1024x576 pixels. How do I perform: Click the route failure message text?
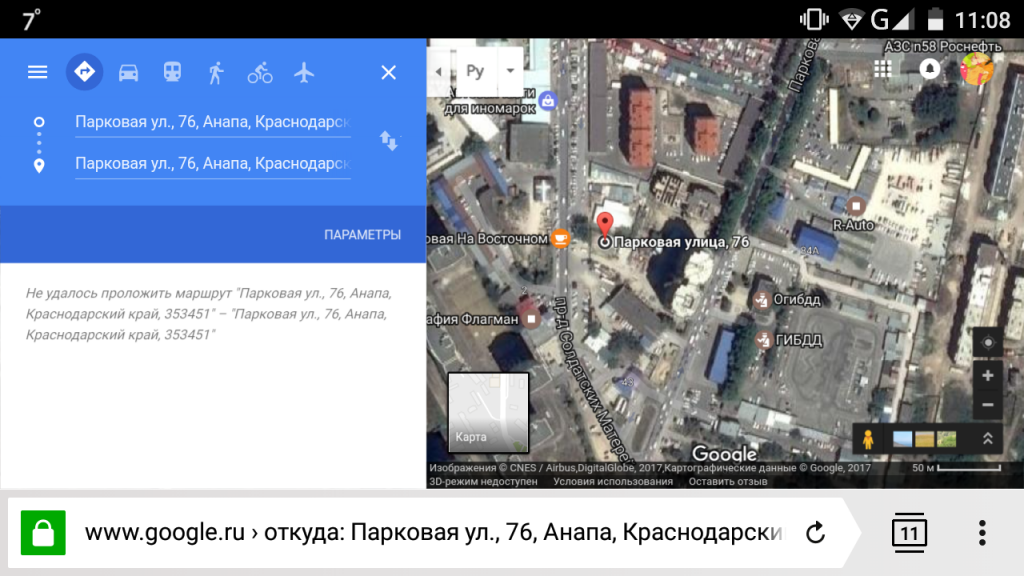209,314
